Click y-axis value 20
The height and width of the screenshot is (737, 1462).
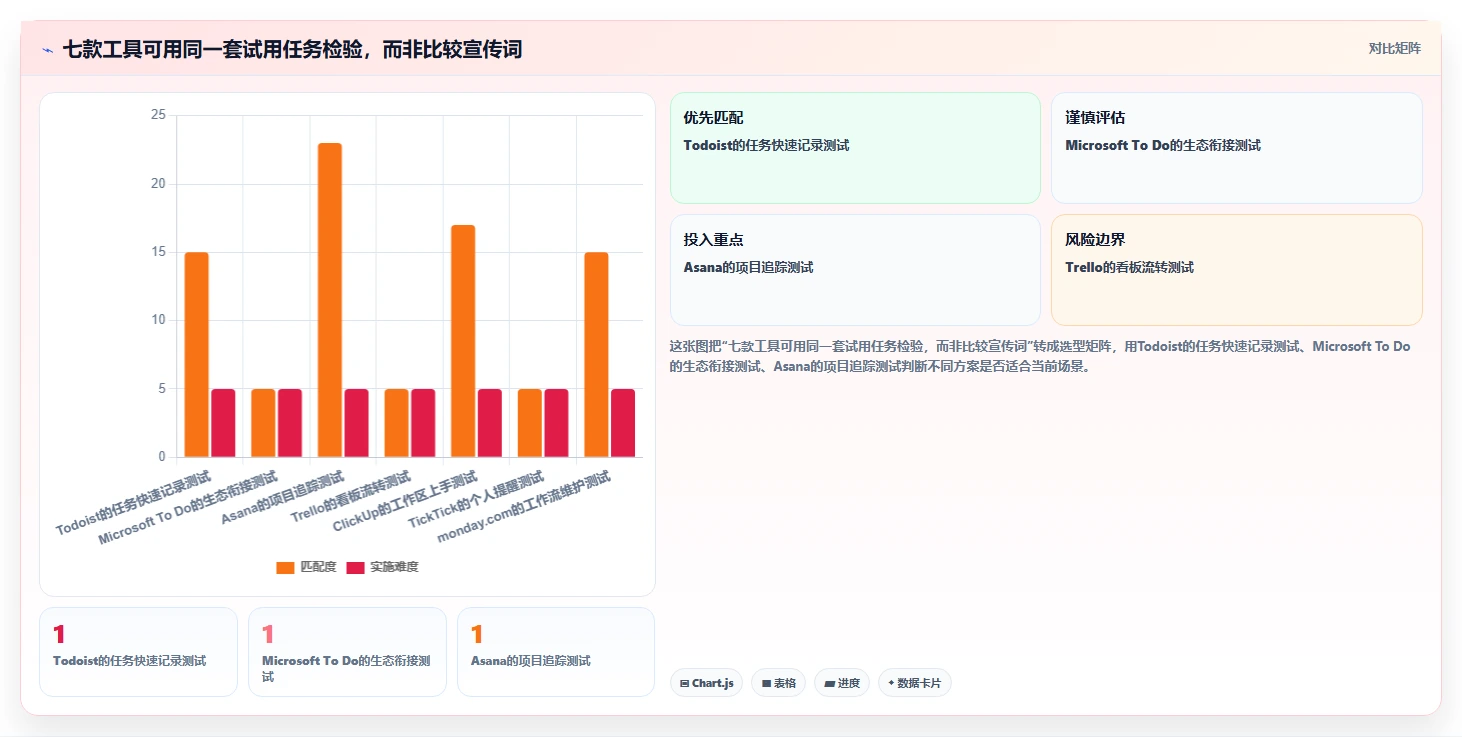[158, 184]
